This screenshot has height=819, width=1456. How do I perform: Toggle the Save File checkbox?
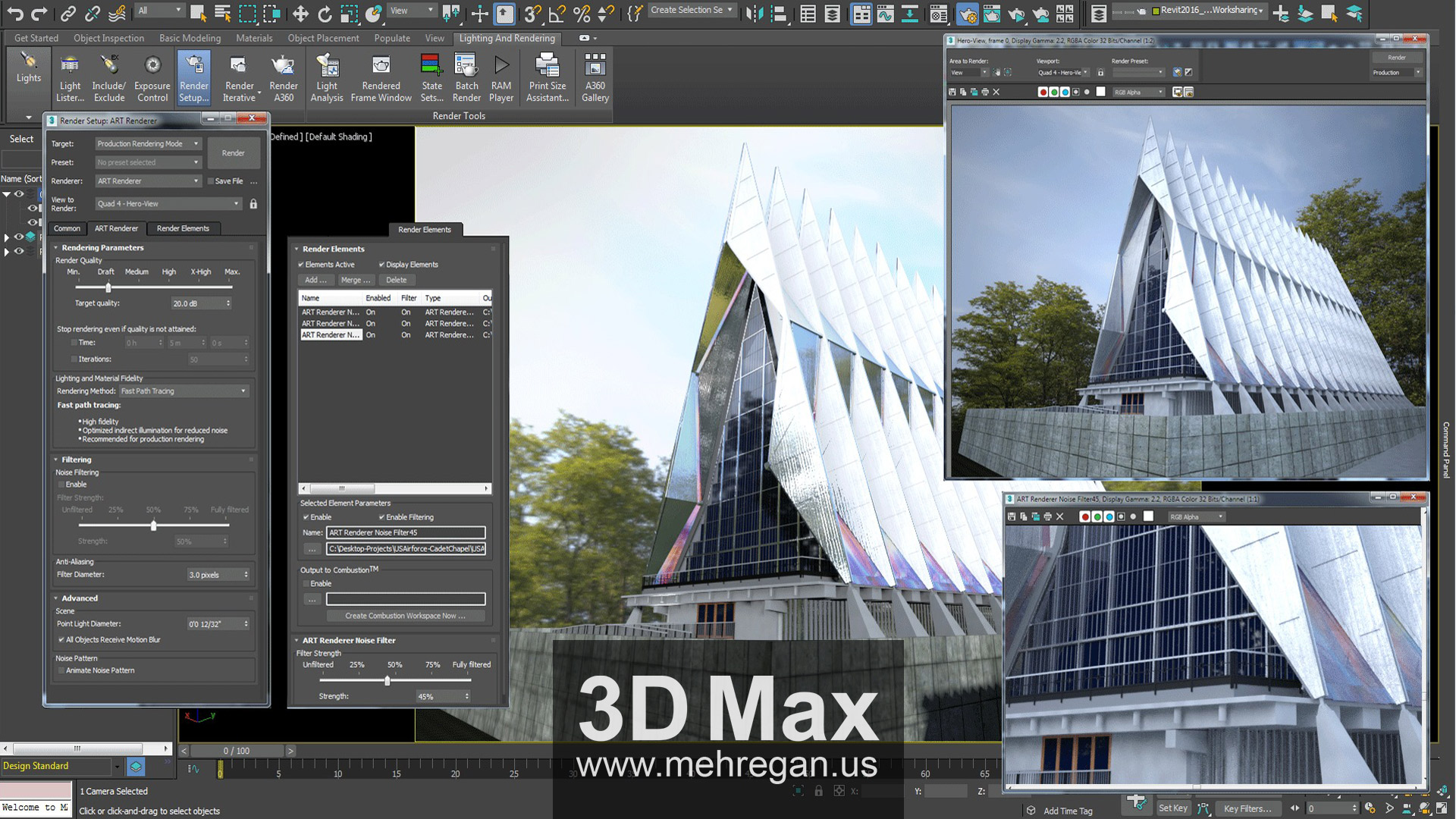point(211,181)
